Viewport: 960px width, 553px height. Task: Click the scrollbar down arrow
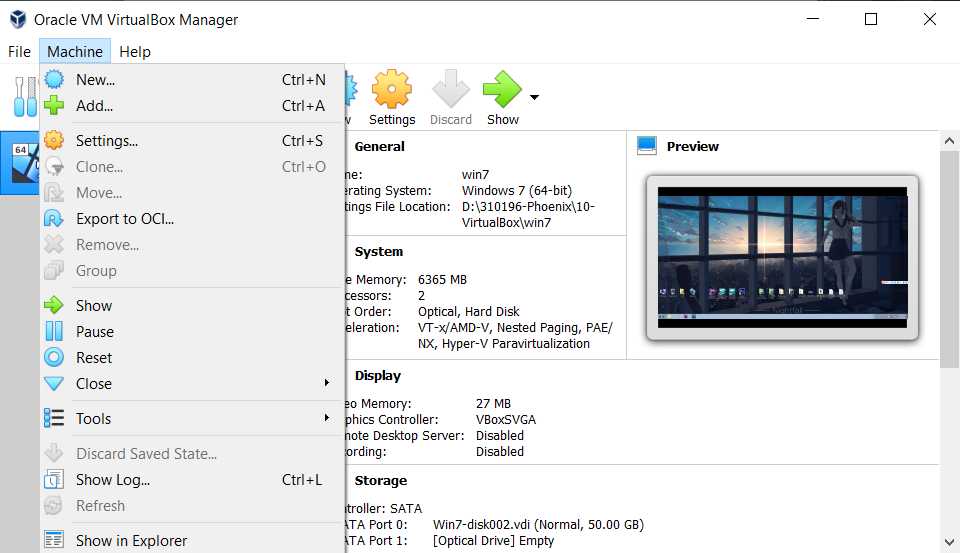pos(949,542)
